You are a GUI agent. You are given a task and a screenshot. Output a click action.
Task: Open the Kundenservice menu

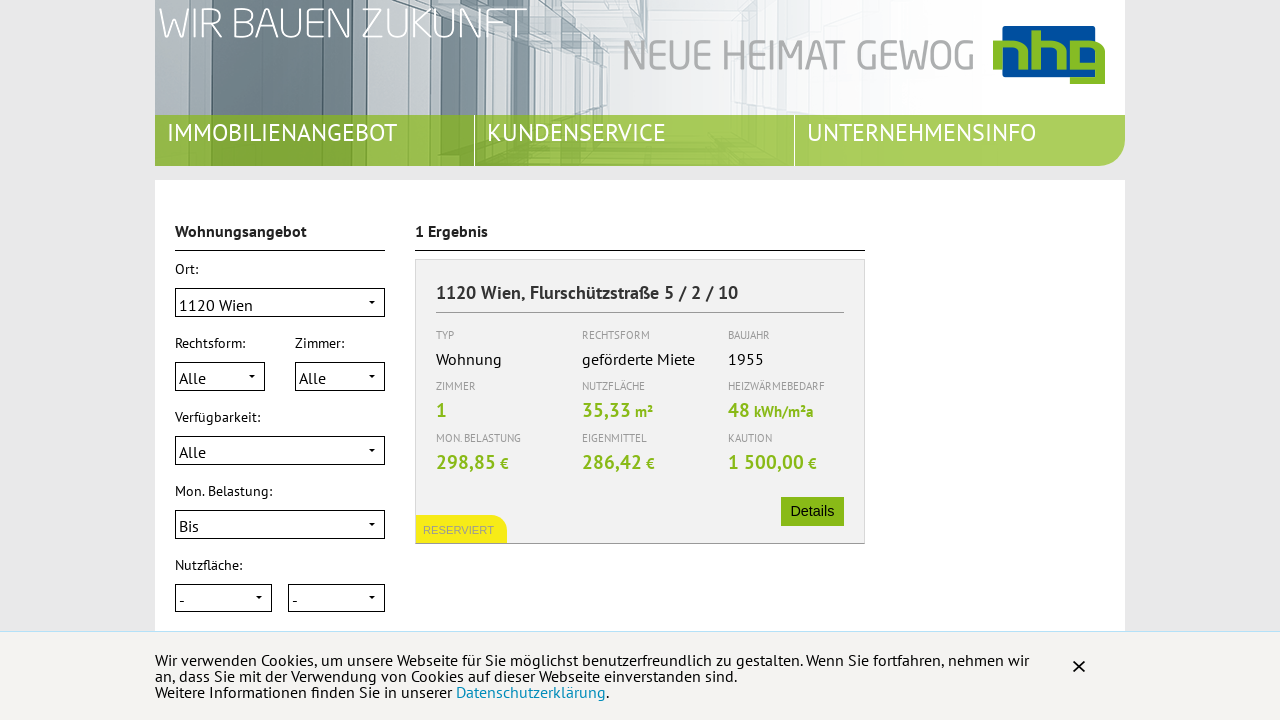coord(576,133)
